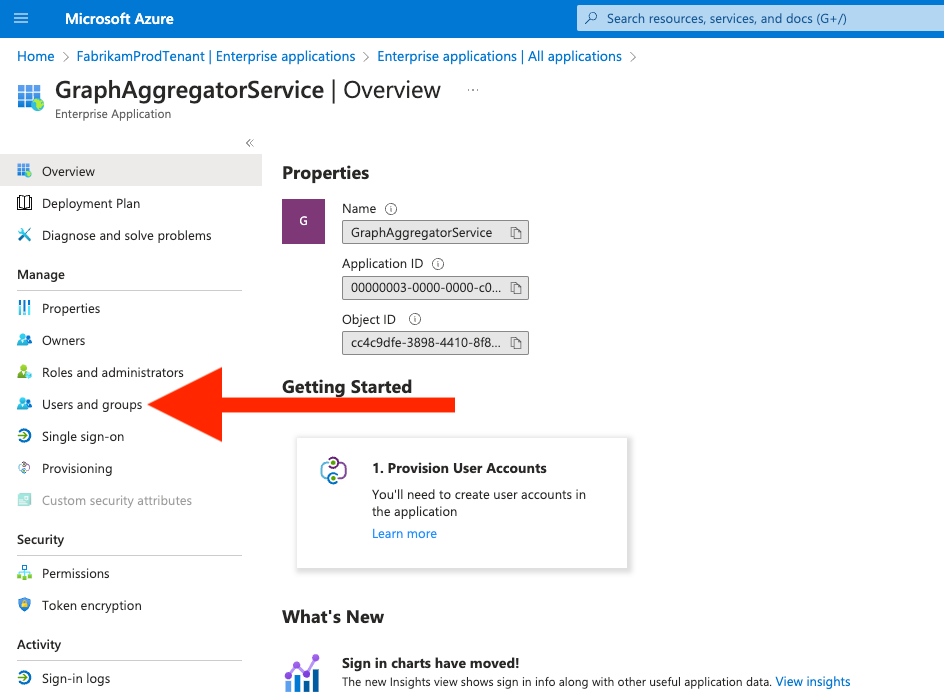Screen dimensions: 944x700
Task: Select Overview in the side menu
Action: point(131,171)
